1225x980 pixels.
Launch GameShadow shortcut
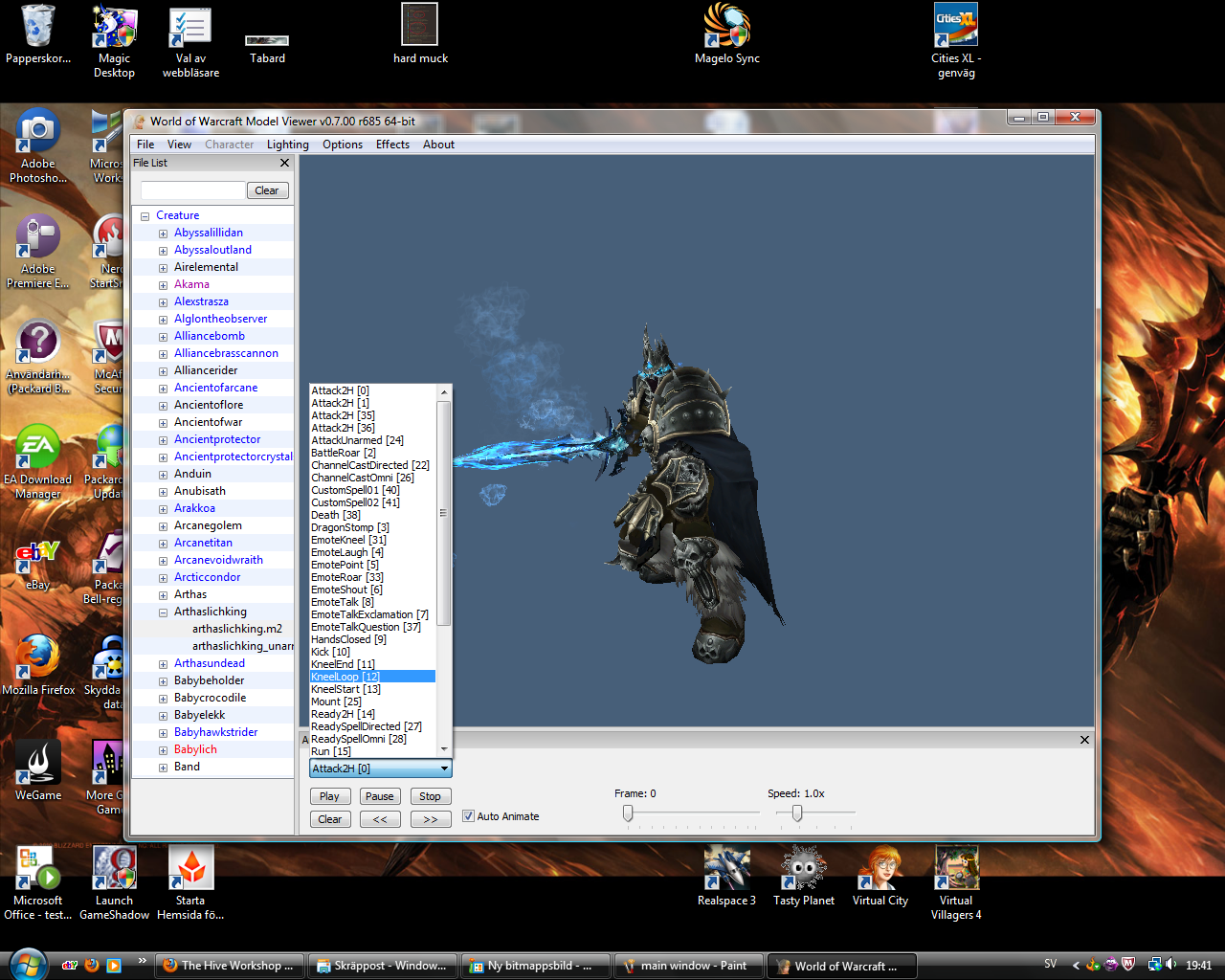(x=114, y=882)
